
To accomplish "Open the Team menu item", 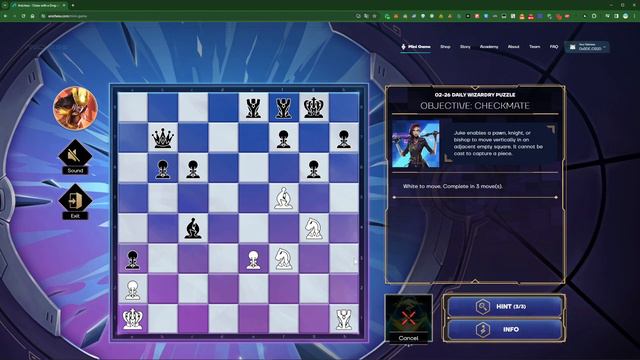I will click(x=535, y=47).
